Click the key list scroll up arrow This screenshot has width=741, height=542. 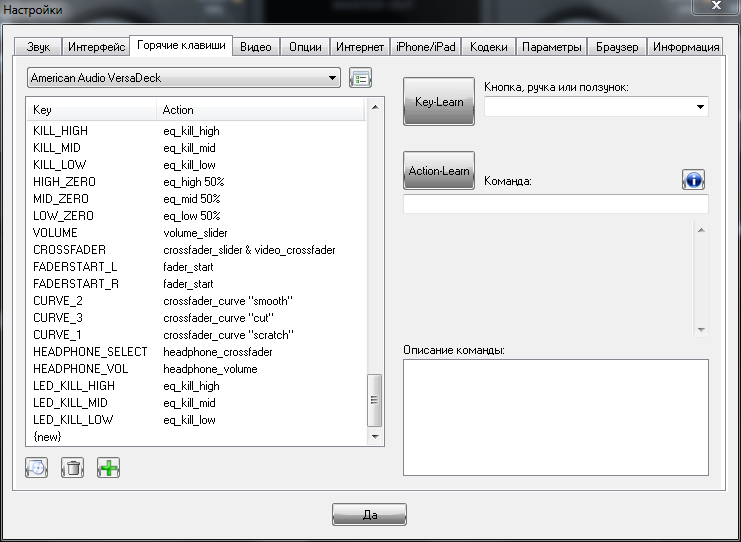(x=375, y=107)
